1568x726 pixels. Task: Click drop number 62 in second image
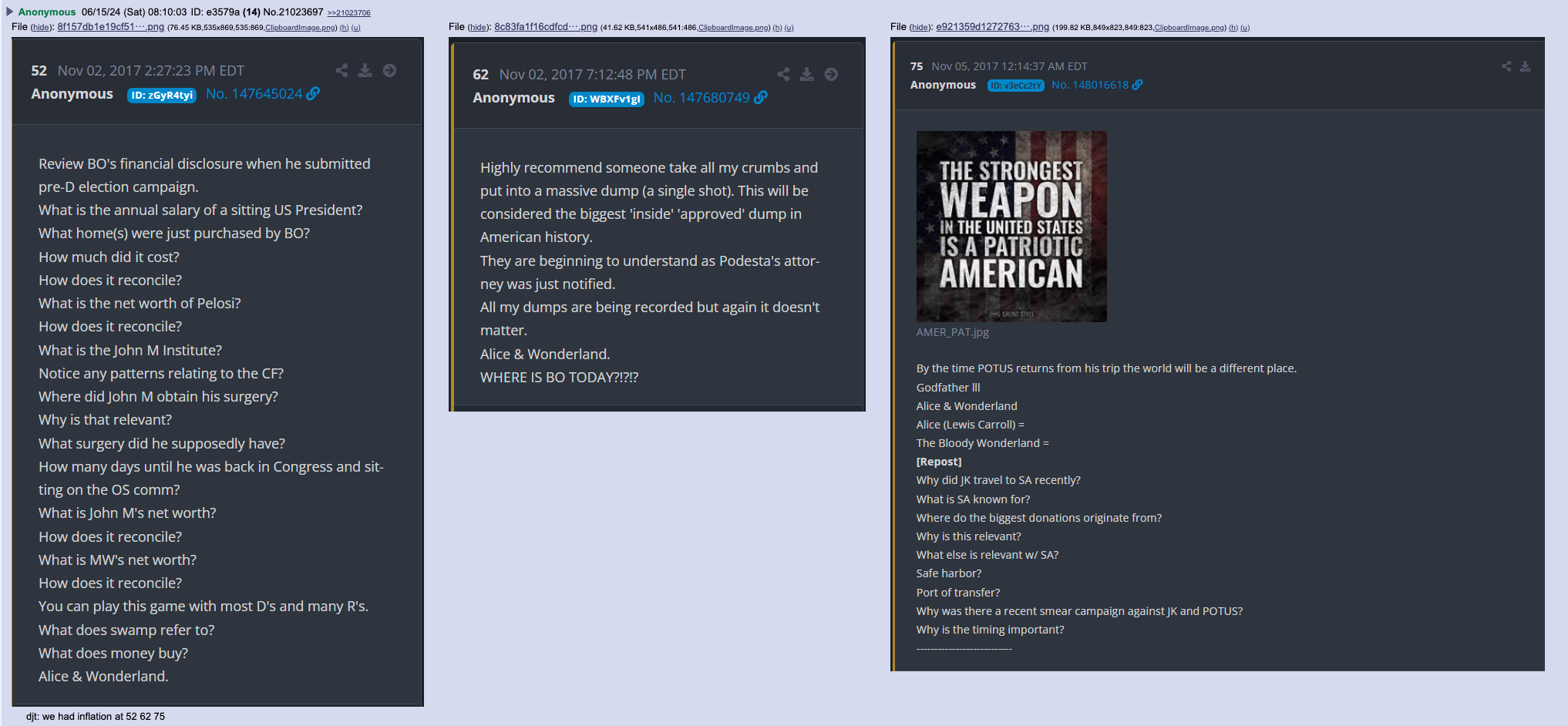(x=481, y=75)
